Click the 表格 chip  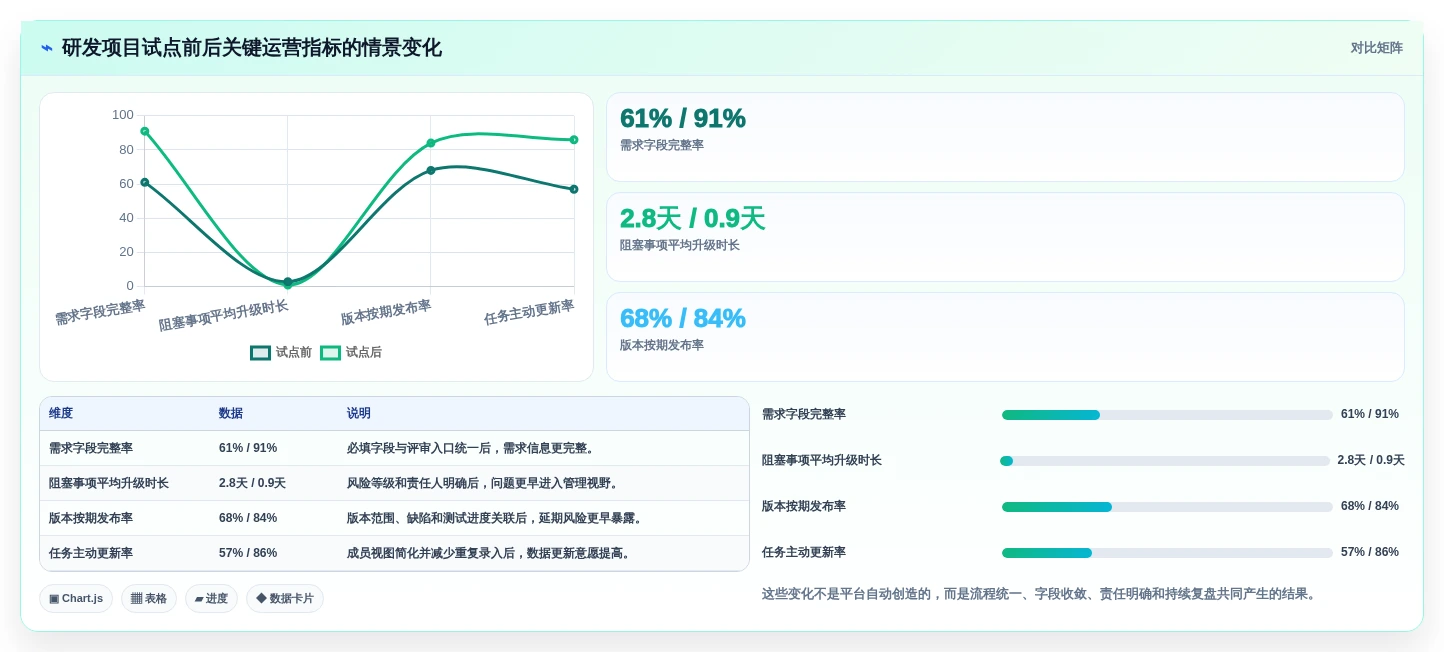pyautogui.click(x=149, y=598)
